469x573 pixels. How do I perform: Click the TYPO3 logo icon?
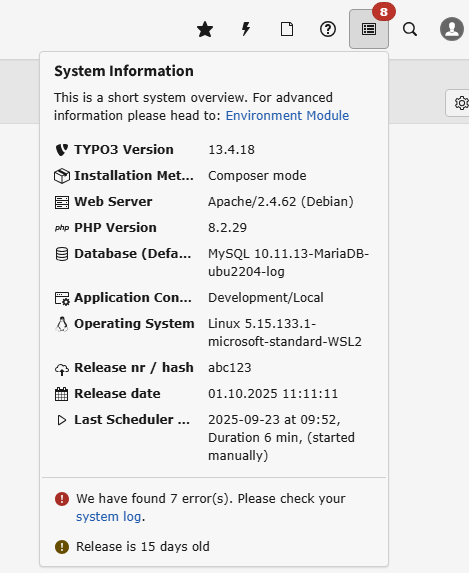[62, 149]
